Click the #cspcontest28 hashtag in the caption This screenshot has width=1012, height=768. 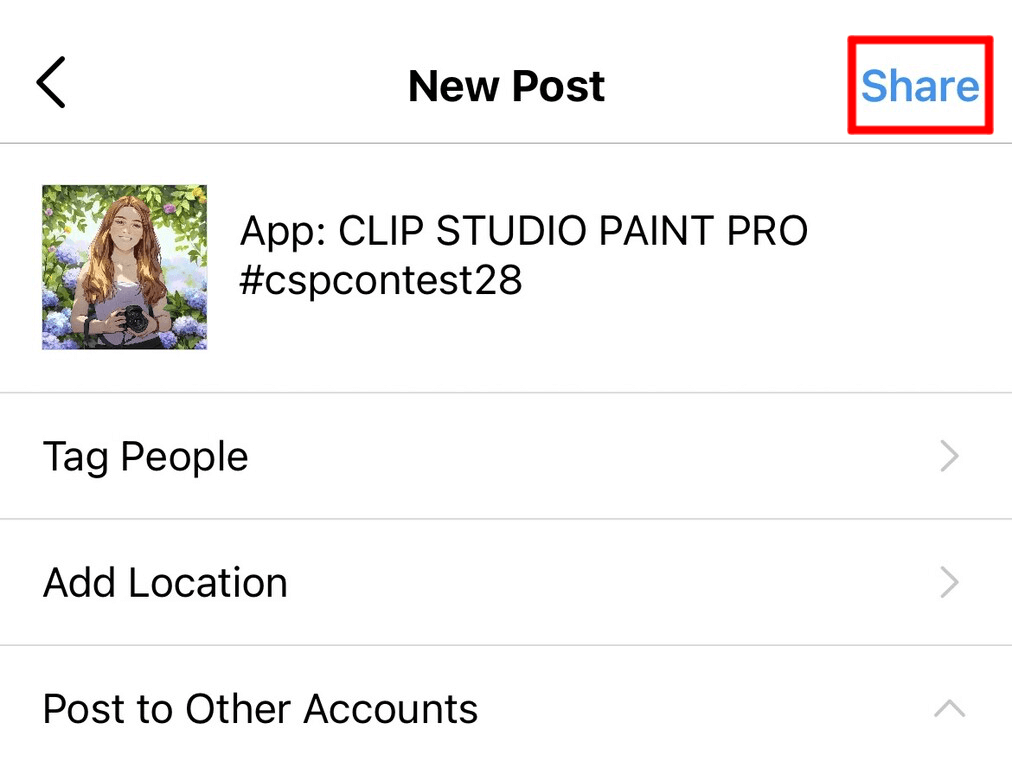click(381, 281)
